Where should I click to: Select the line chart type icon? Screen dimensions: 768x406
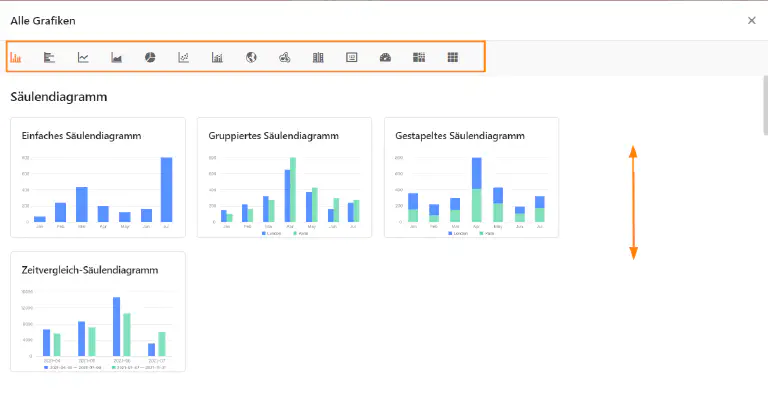click(83, 57)
